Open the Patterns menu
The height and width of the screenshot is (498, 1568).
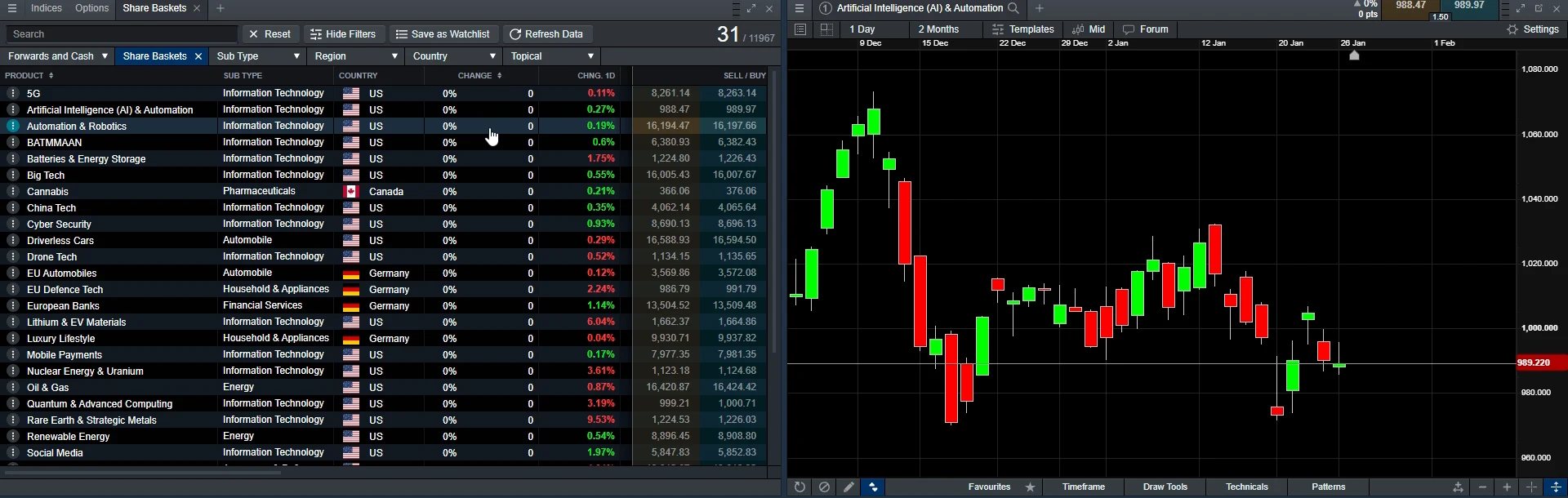(x=1329, y=487)
